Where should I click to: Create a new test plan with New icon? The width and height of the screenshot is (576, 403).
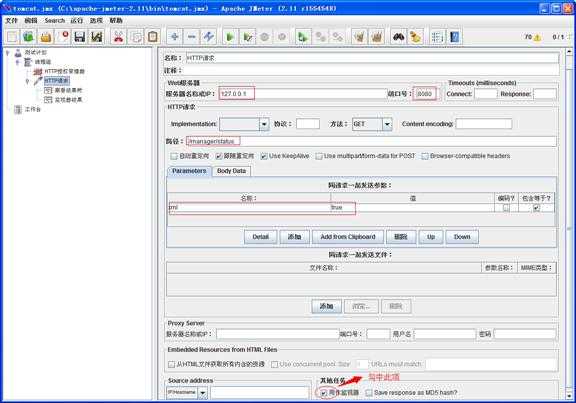pos(12,37)
